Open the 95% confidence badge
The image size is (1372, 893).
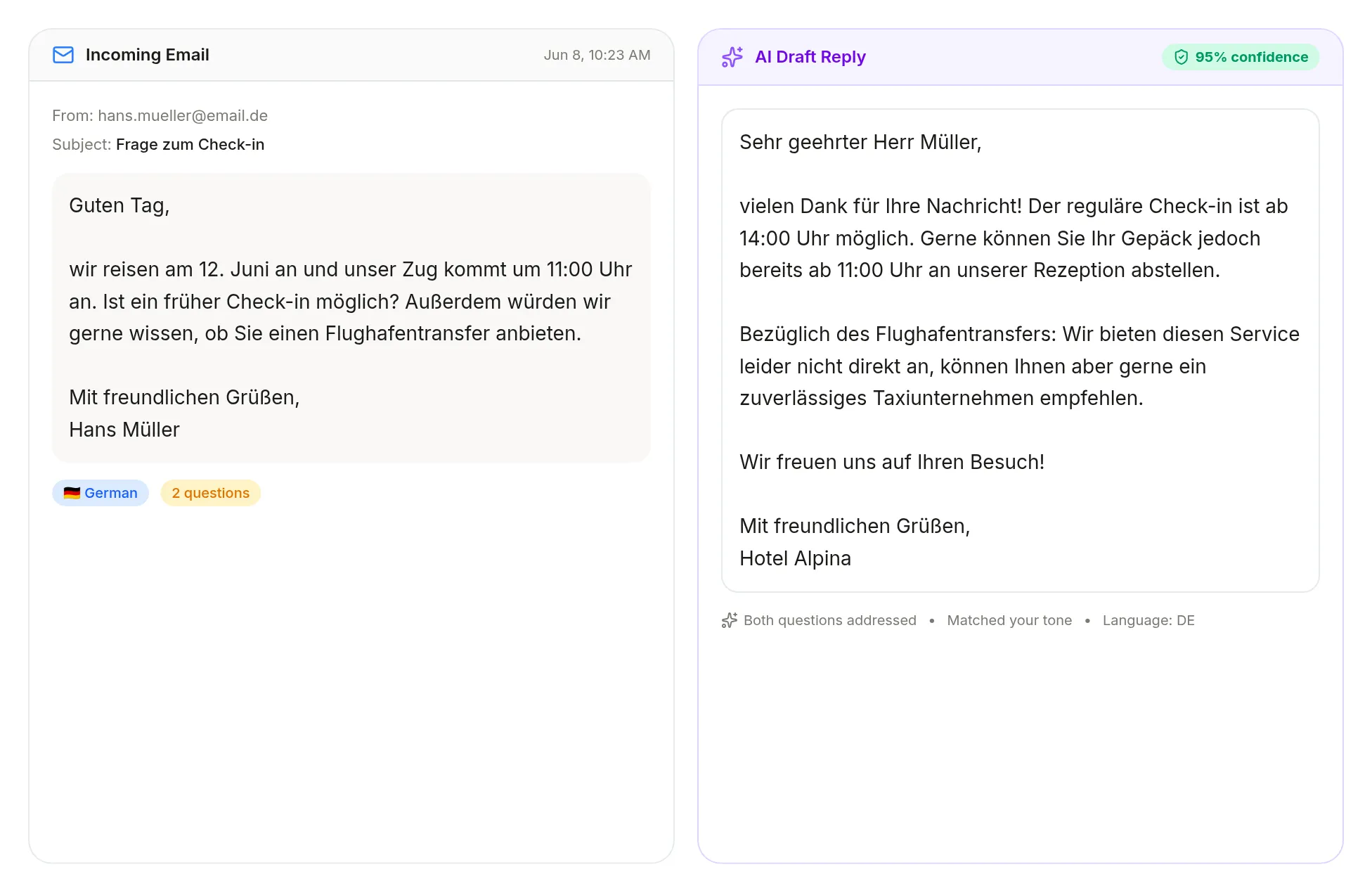click(1241, 57)
